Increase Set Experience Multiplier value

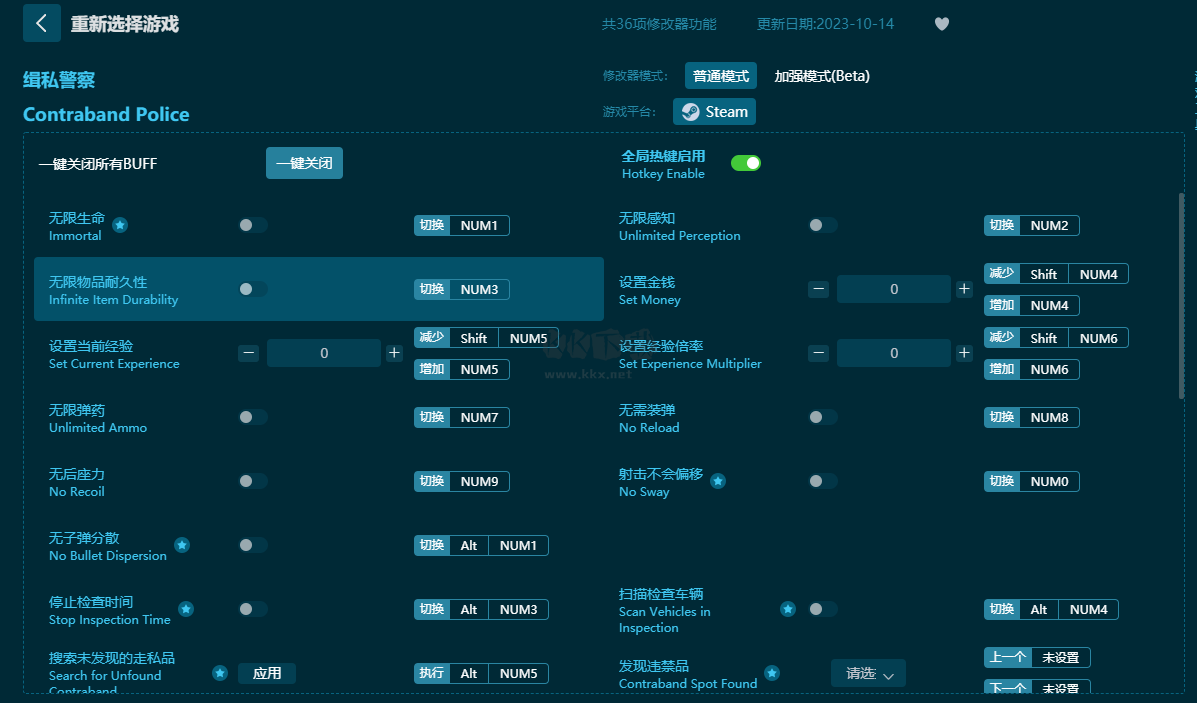click(x=964, y=353)
